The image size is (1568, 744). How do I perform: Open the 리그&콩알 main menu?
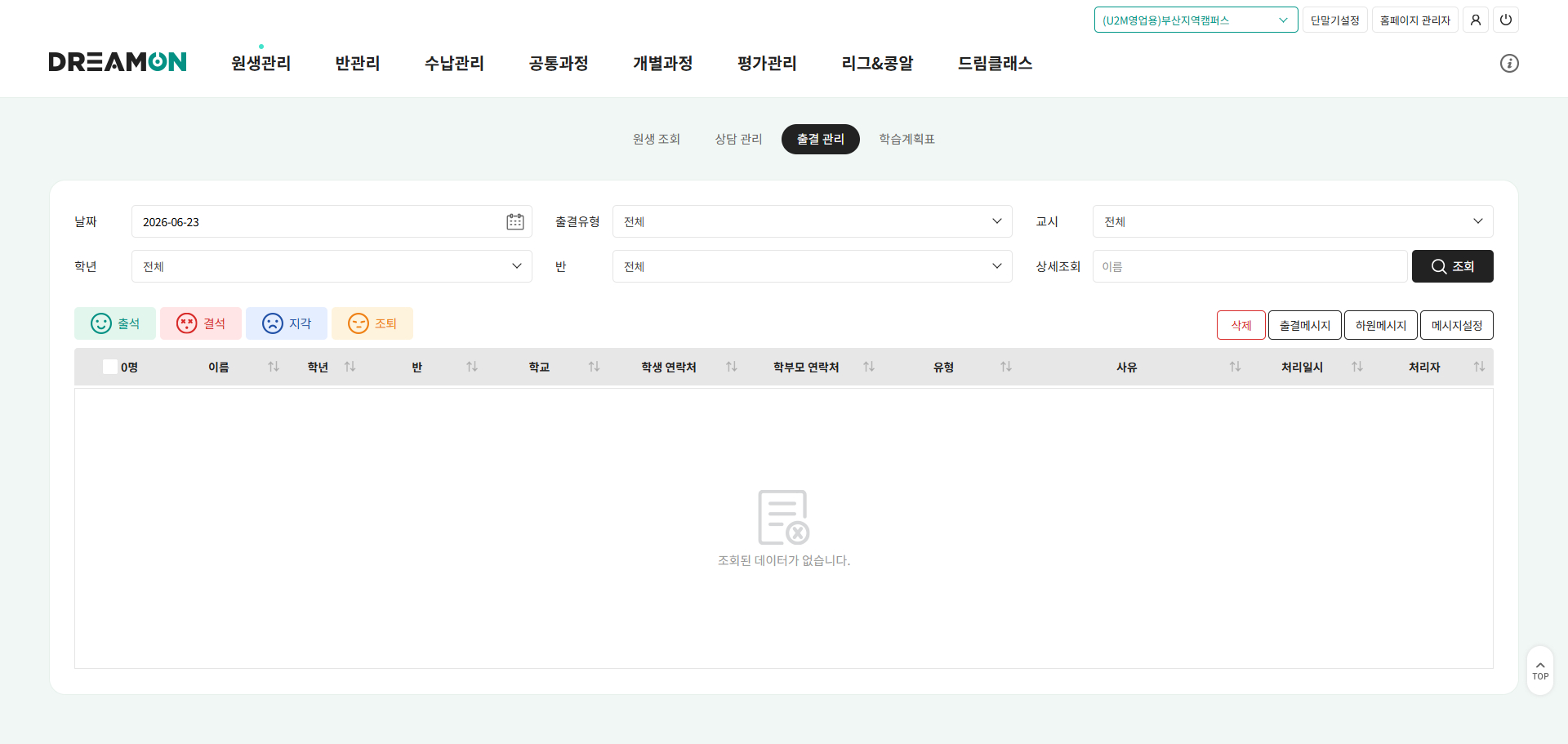(x=877, y=63)
